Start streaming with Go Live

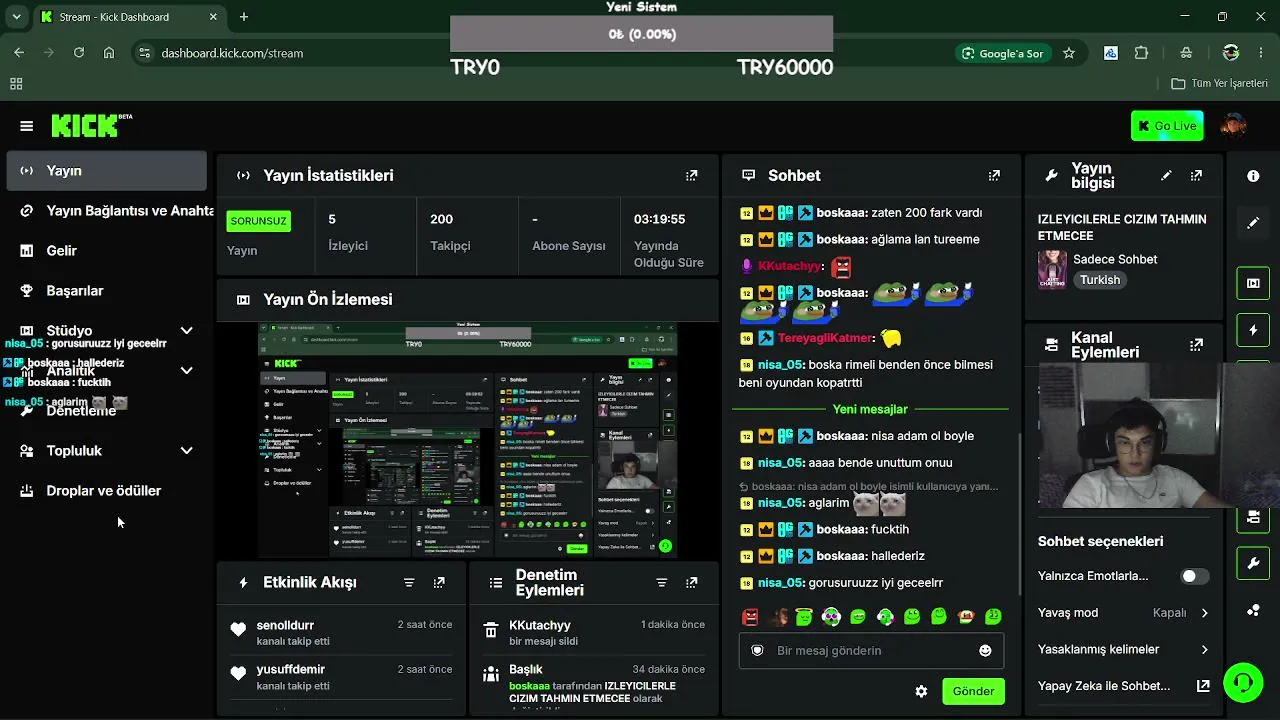pyautogui.click(x=1167, y=126)
